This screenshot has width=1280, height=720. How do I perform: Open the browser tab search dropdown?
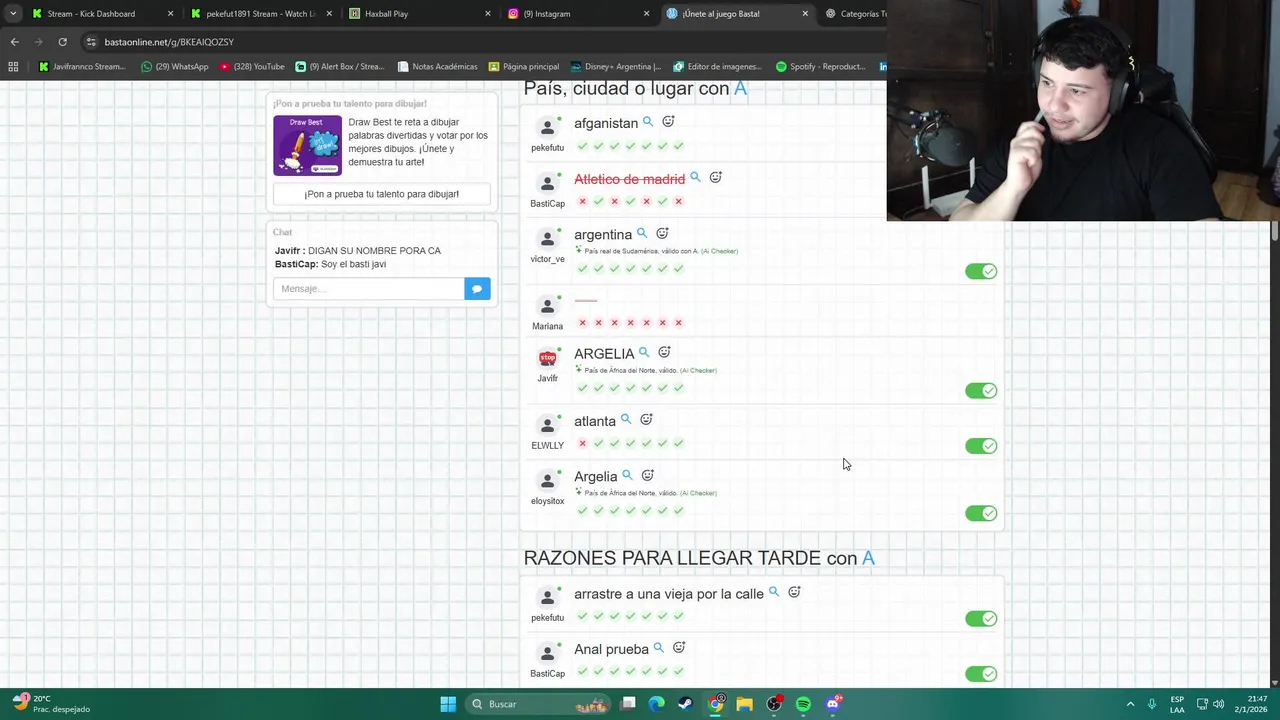13,14
